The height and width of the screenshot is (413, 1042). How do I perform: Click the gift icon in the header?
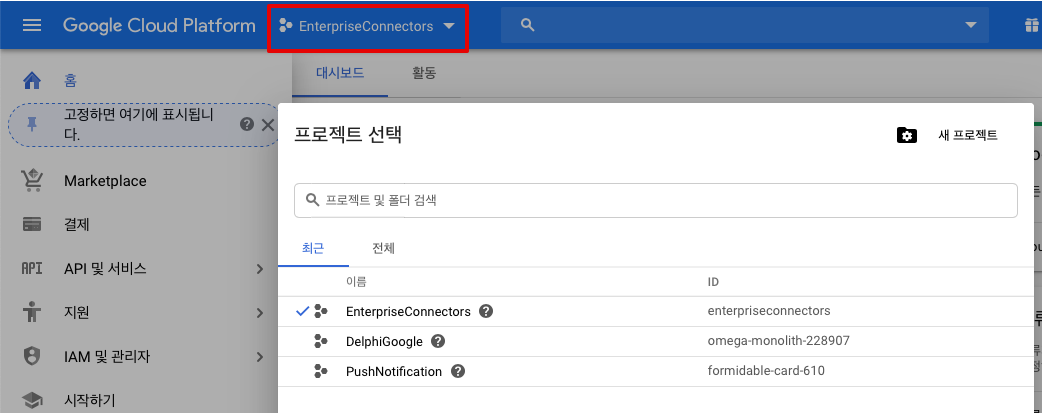coord(1032,26)
